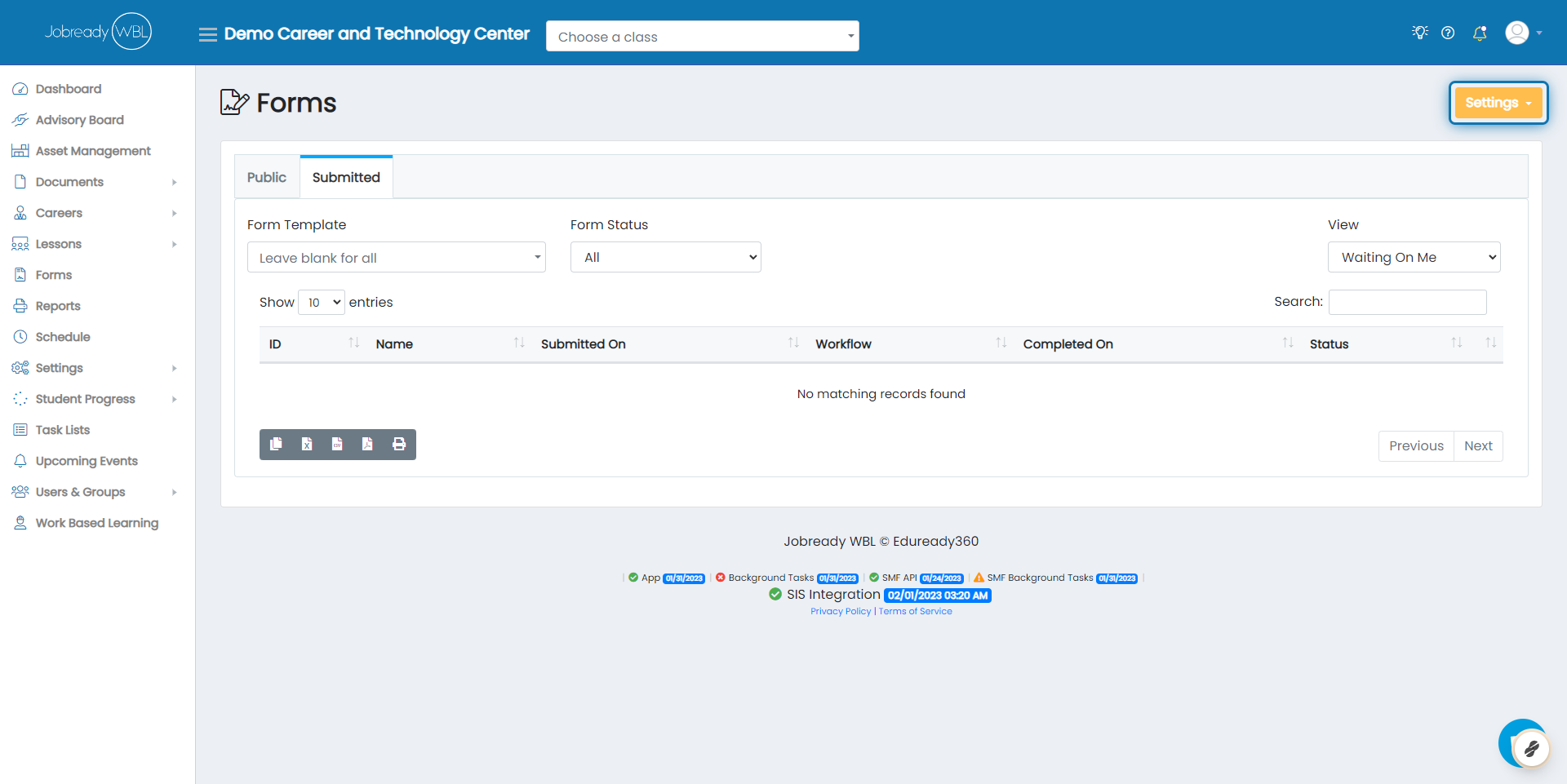
Task: Open the chat widget in the corner
Action: click(1523, 743)
